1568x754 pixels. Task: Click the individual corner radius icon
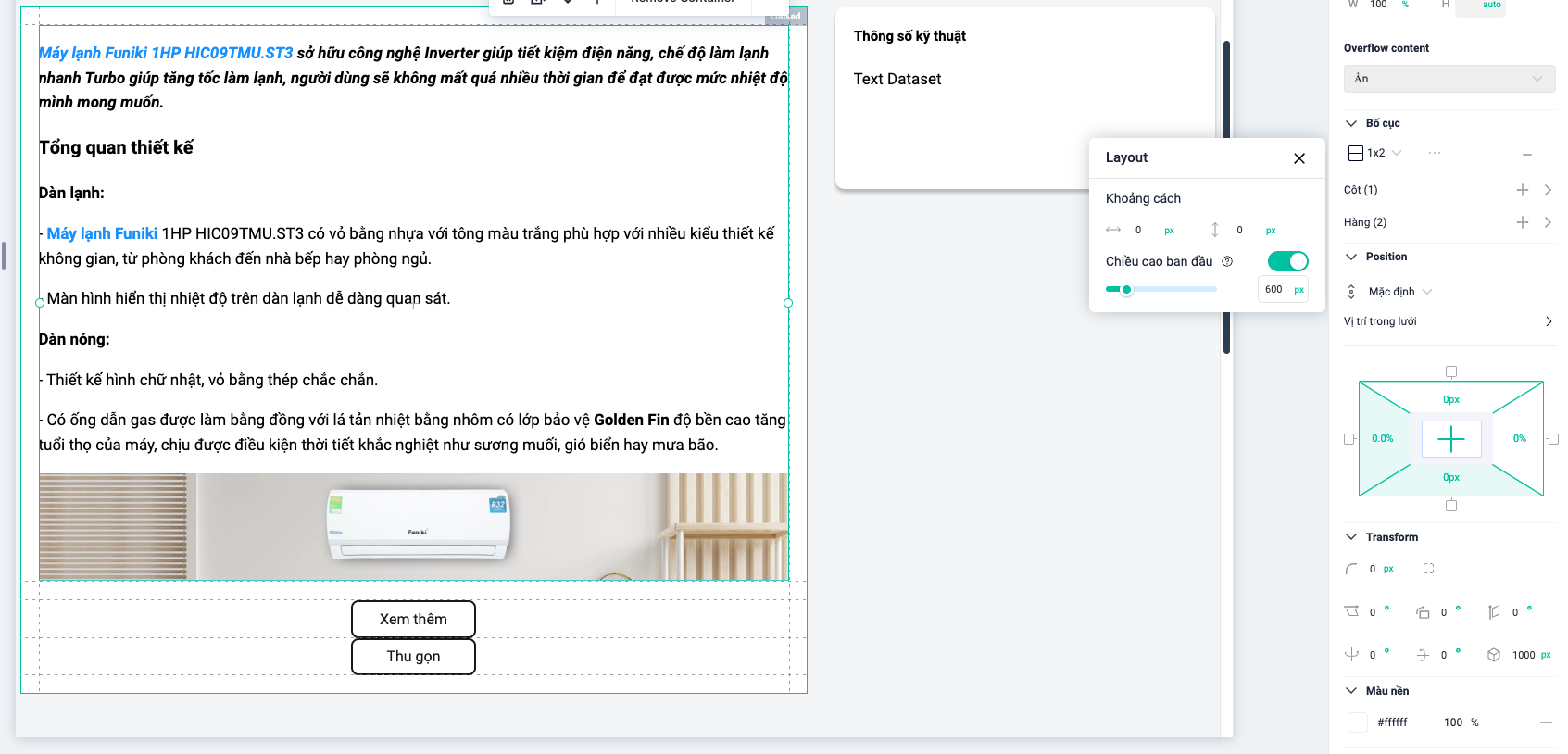(1428, 569)
